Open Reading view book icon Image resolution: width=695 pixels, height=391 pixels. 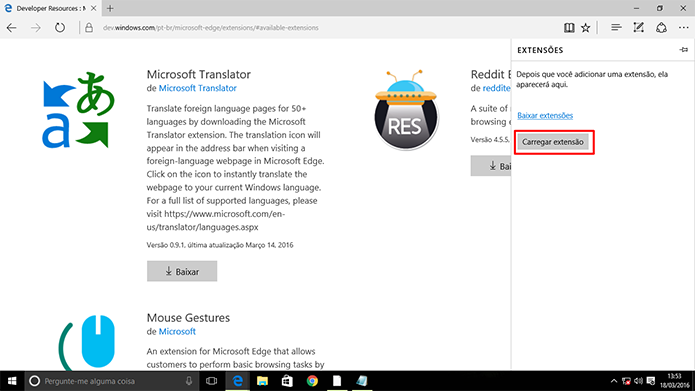(569, 28)
